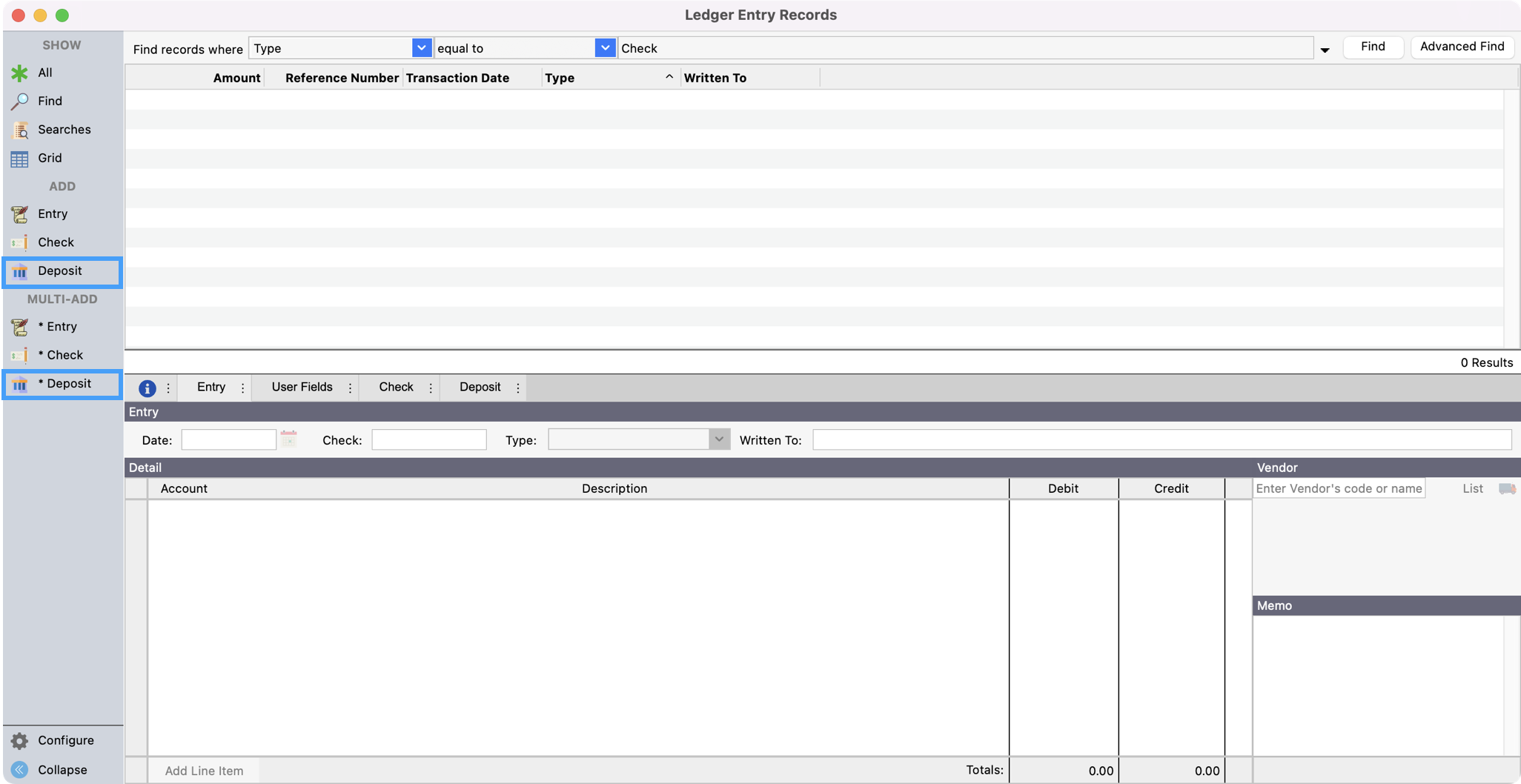Image resolution: width=1521 pixels, height=784 pixels.
Task: Expand the Type field dropdown in search bar
Action: [421, 48]
